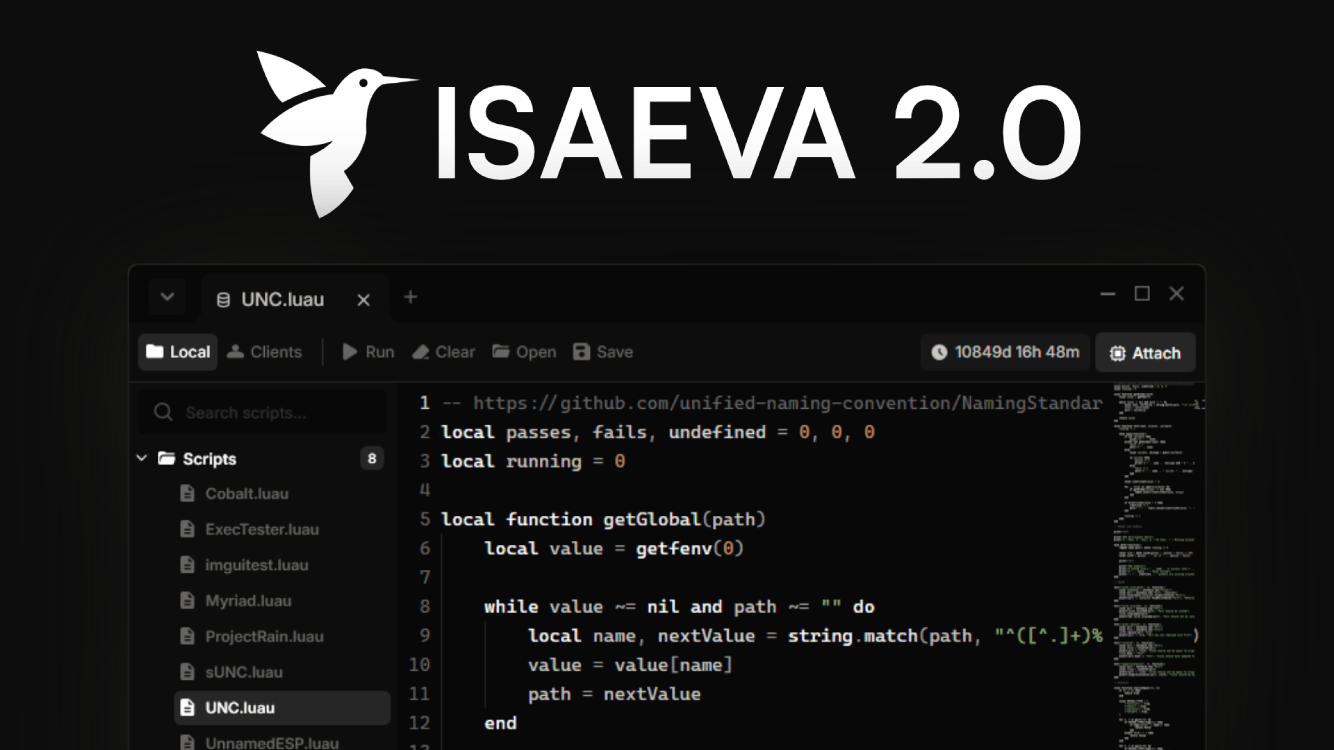Minimize the Isaeva window
This screenshot has width=1334, height=750.
coord(1108,294)
